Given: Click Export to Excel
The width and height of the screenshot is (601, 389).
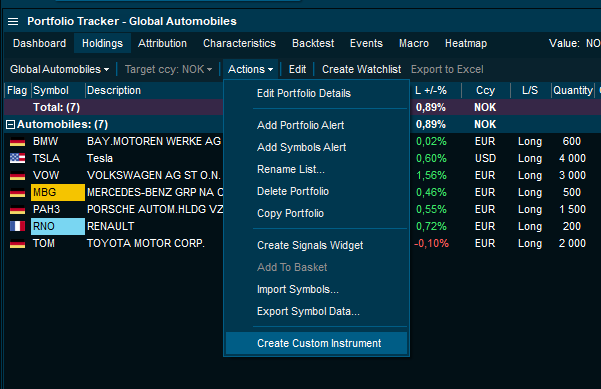Looking at the screenshot, I should tap(447, 69).
